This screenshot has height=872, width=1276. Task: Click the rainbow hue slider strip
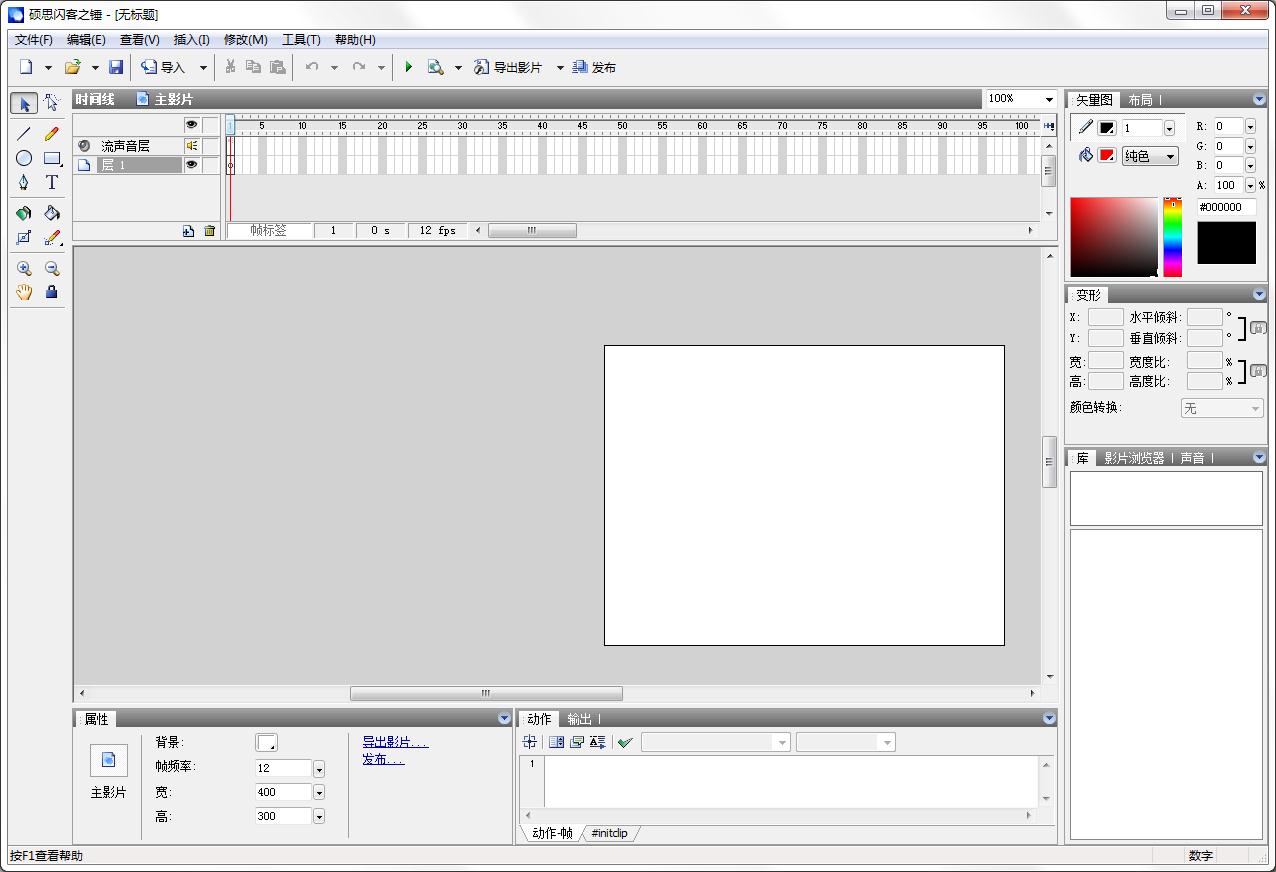pyautogui.click(x=1172, y=238)
